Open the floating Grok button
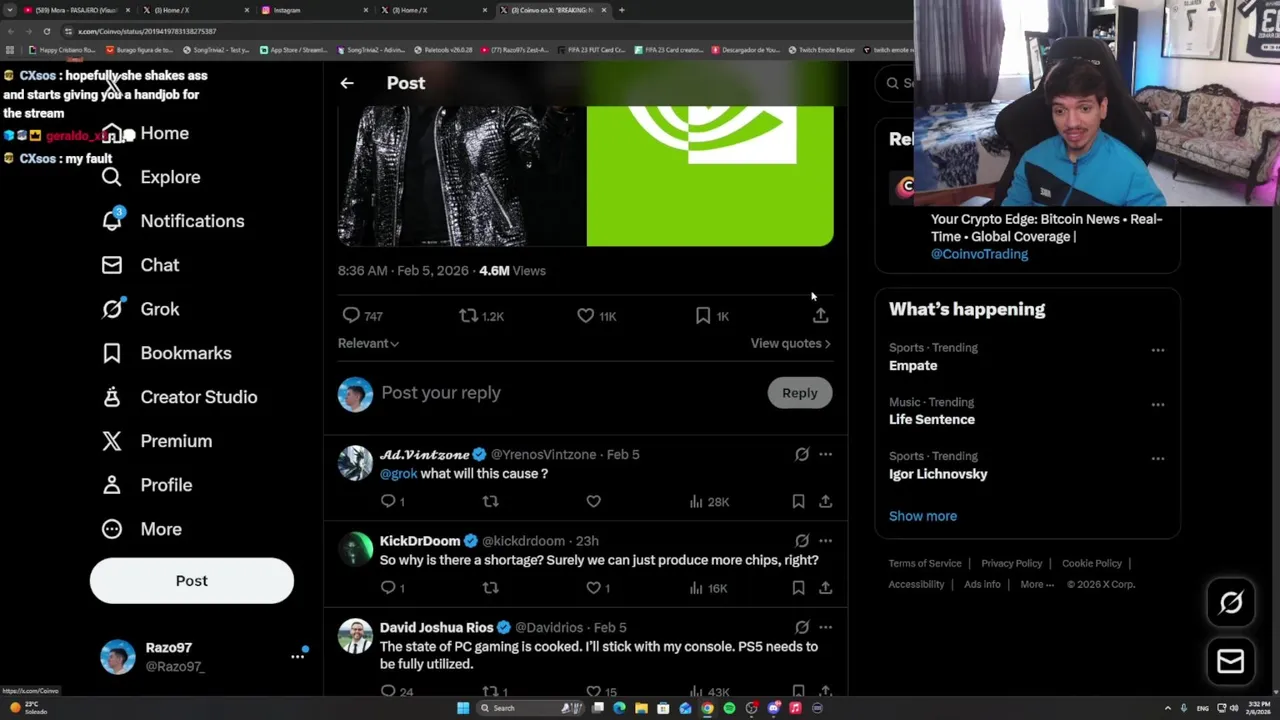The width and height of the screenshot is (1280, 720). 1231,602
